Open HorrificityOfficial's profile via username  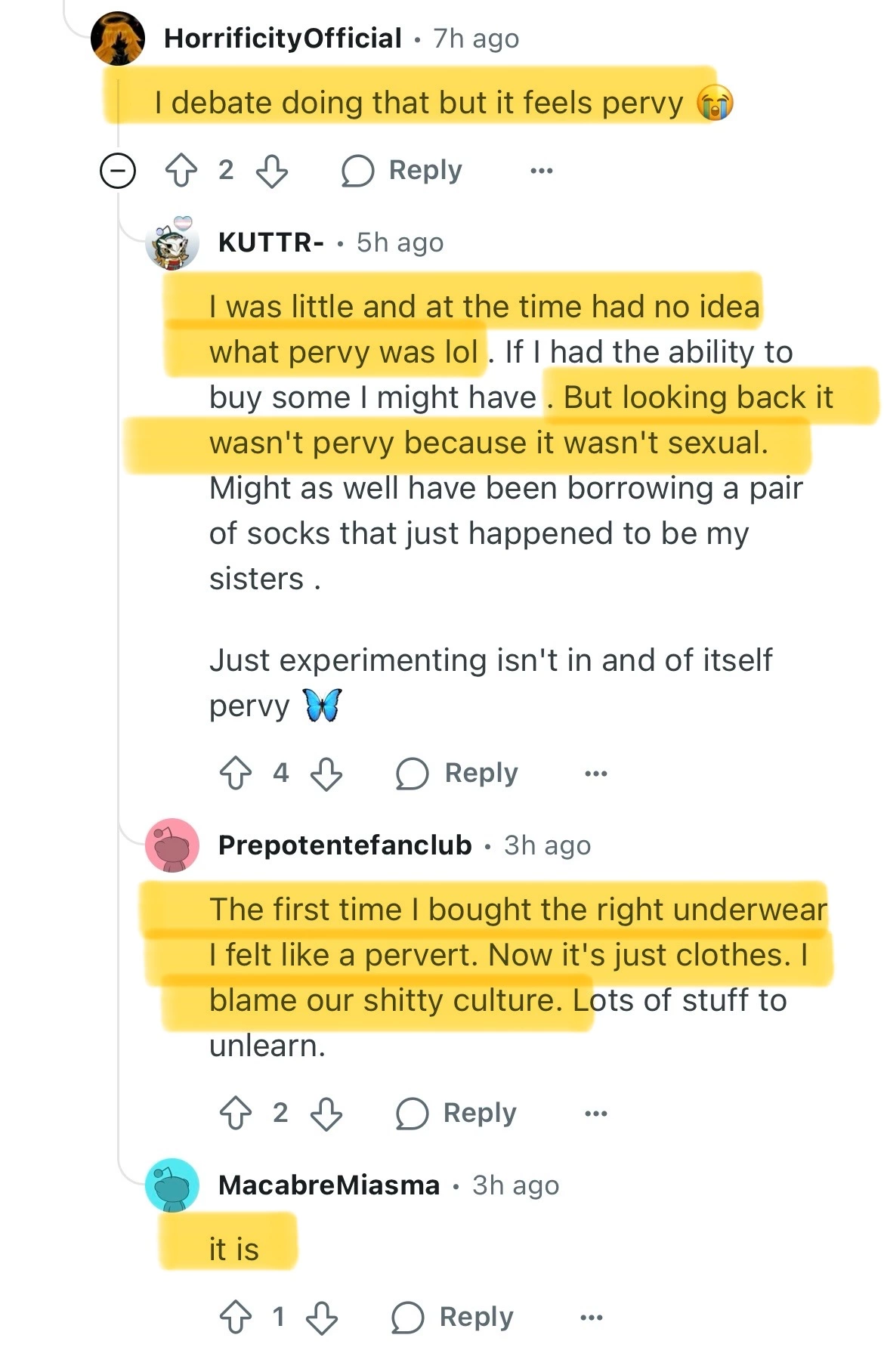point(283,39)
